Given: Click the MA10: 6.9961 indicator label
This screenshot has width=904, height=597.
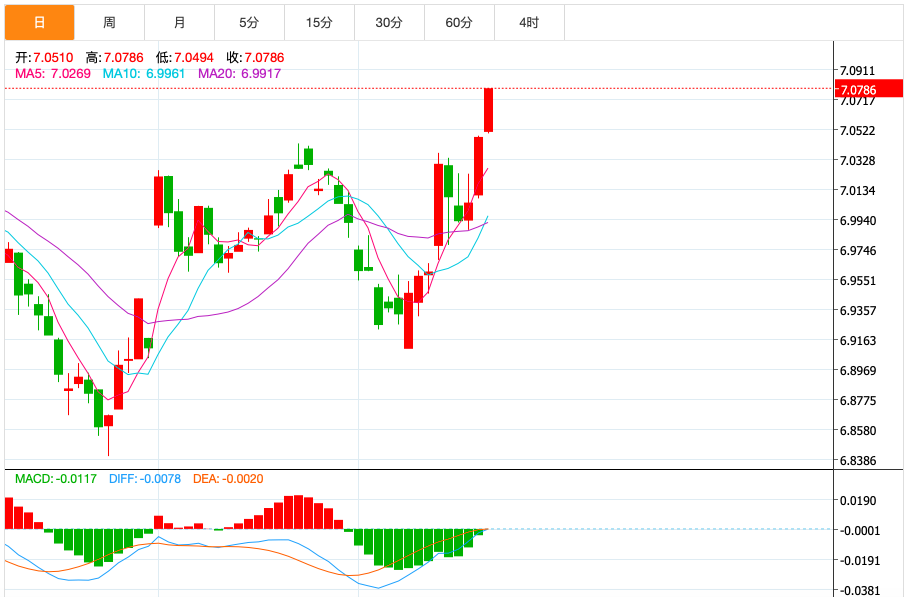Looking at the screenshot, I should (x=144, y=74).
